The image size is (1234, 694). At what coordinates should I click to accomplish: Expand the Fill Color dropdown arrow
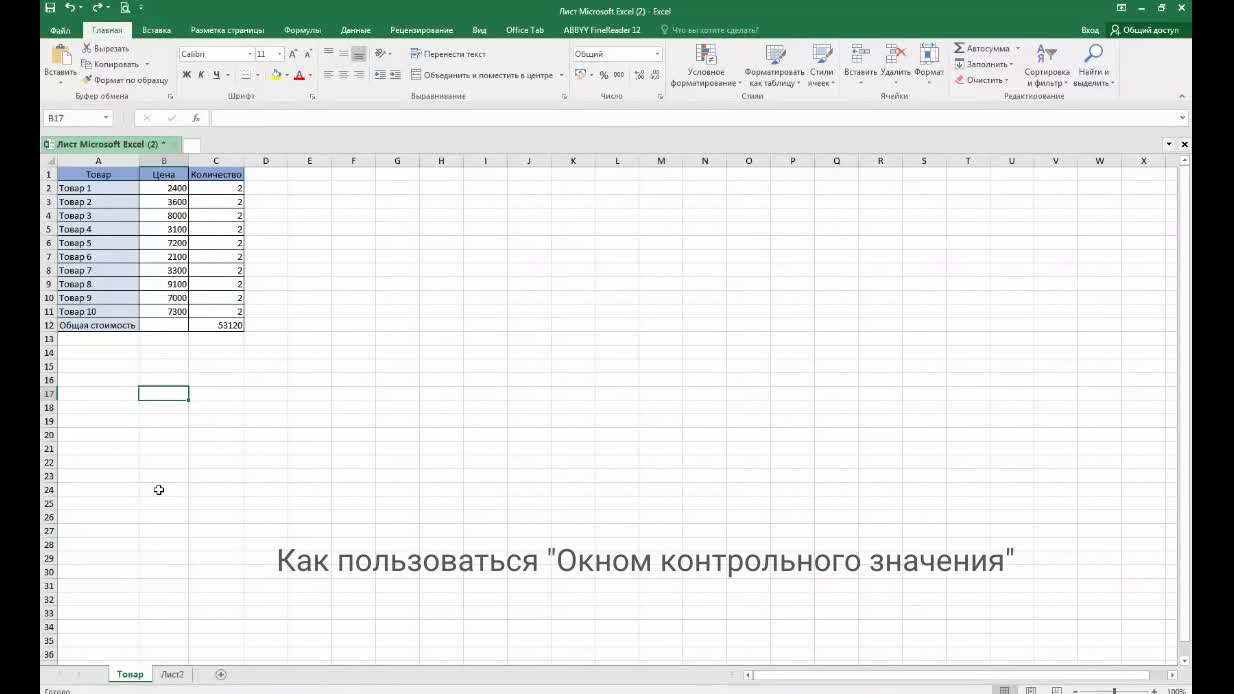(288, 74)
